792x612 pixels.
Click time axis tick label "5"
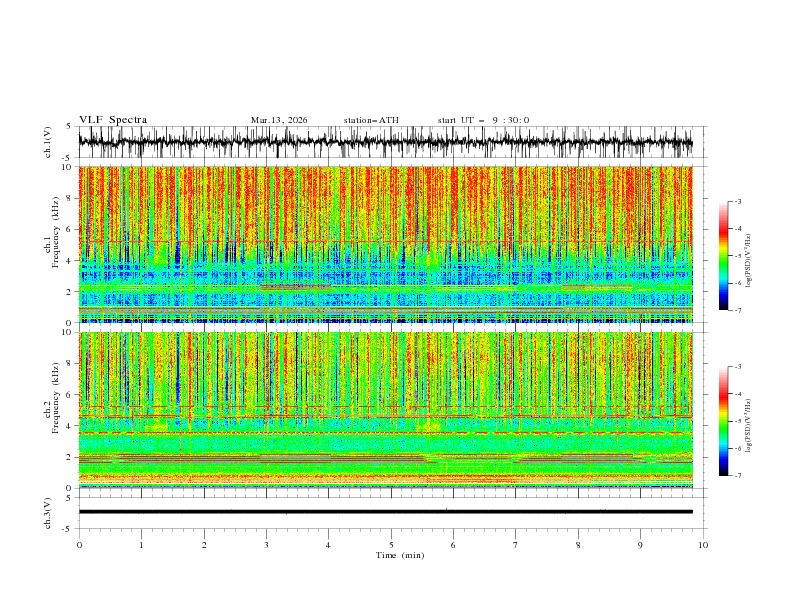(391, 545)
